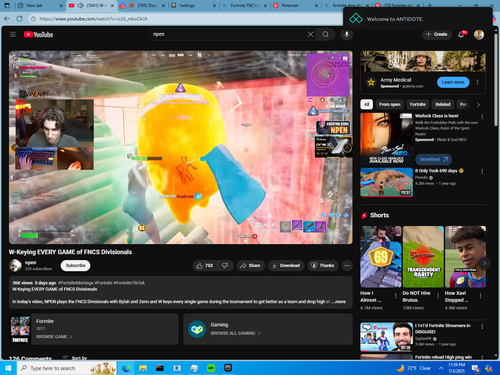Like the video with the thumbs up
The height and width of the screenshot is (375, 500).
pyautogui.click(x=205, y=266)
